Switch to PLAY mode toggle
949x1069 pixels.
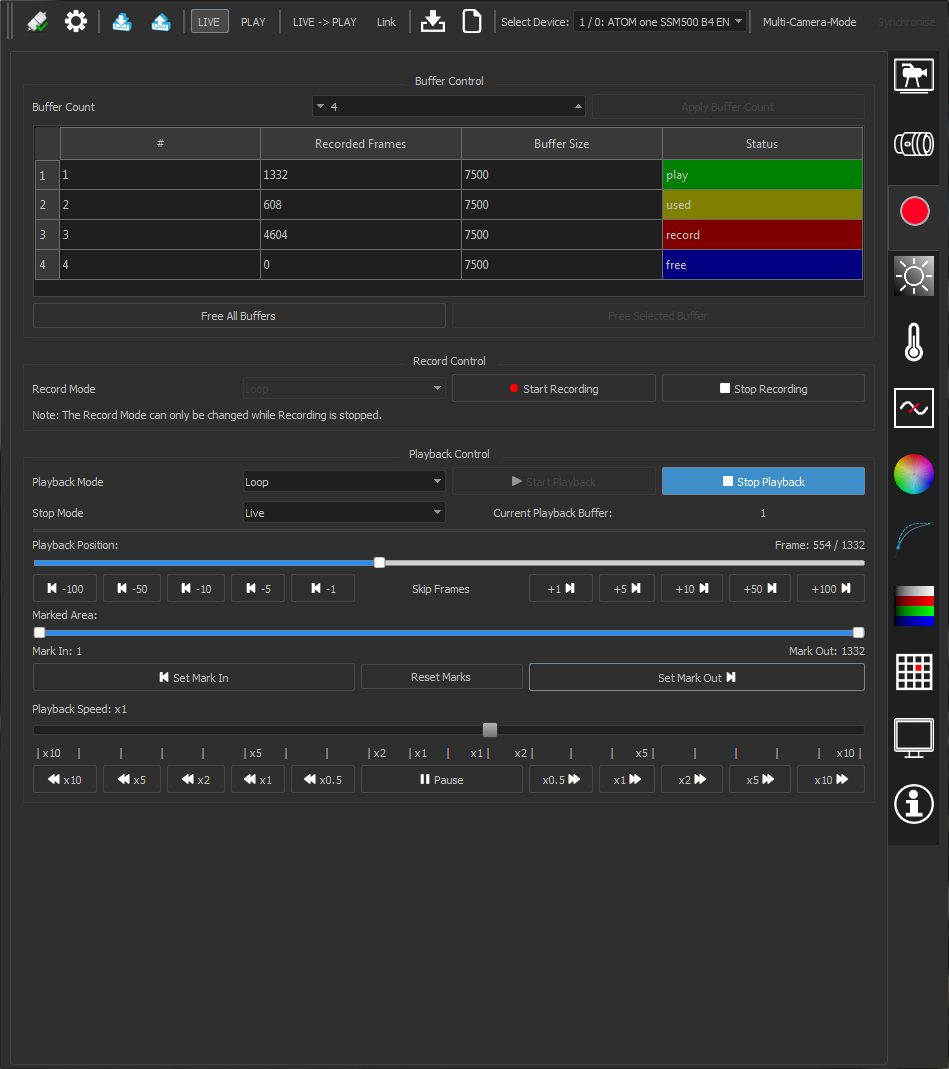[x=254, y=22]
